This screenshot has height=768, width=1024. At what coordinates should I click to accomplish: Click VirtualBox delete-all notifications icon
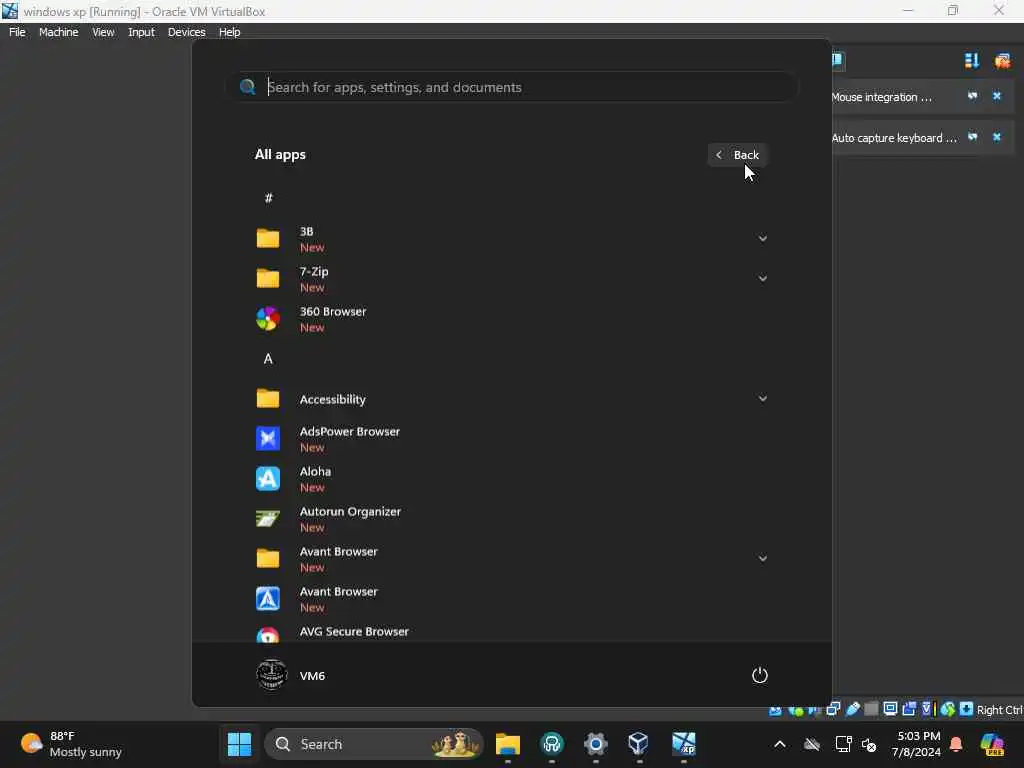(x=1002, y=61)
